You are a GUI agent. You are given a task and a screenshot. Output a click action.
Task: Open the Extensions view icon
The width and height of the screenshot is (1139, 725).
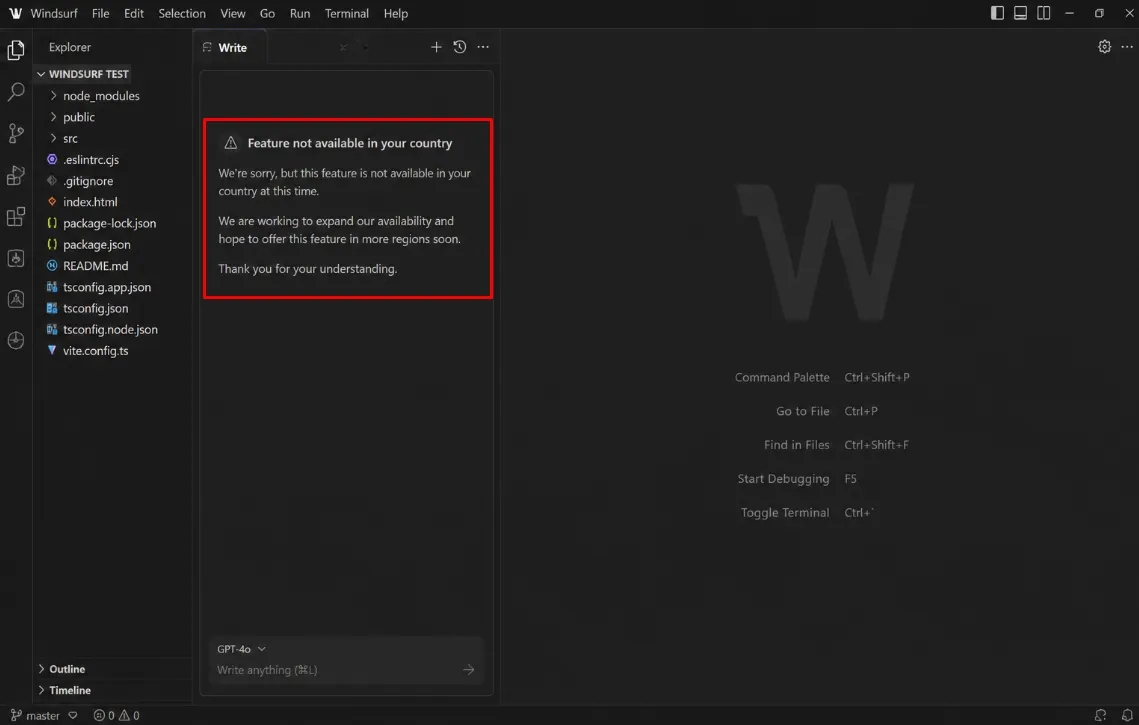[x=16, y=216]
